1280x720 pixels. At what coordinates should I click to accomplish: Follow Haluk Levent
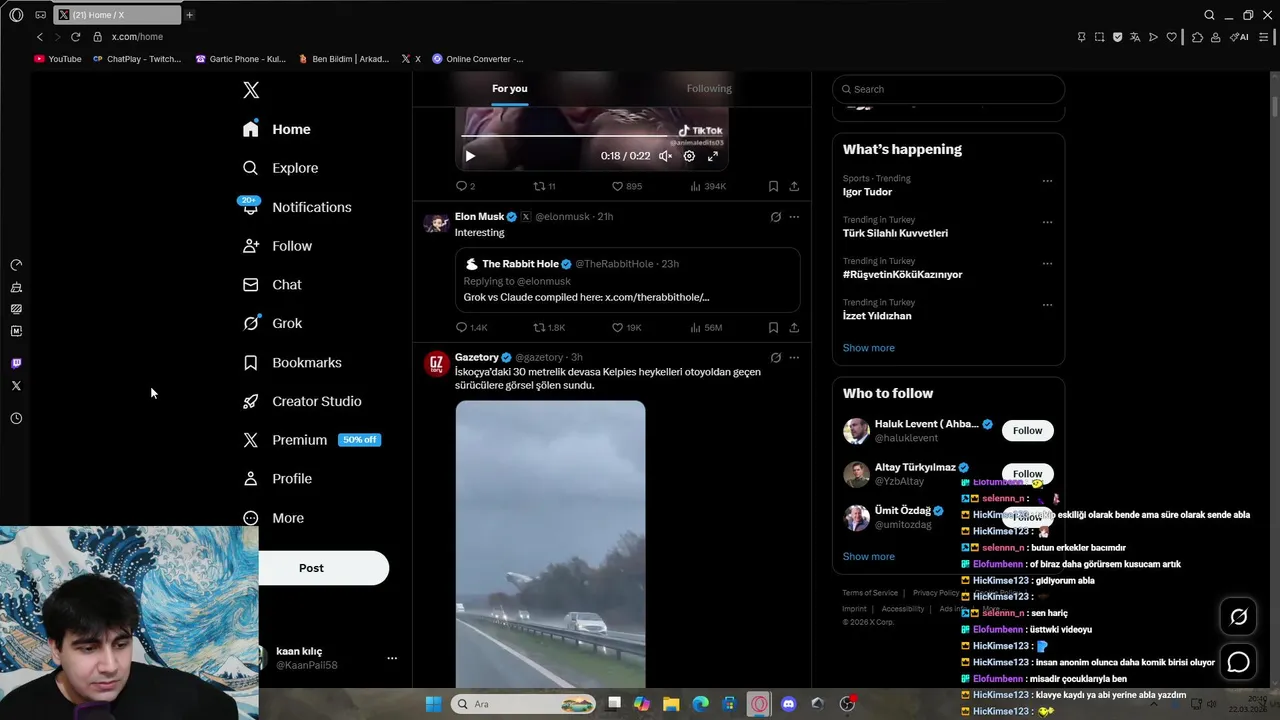click(x=1027, y=431)
